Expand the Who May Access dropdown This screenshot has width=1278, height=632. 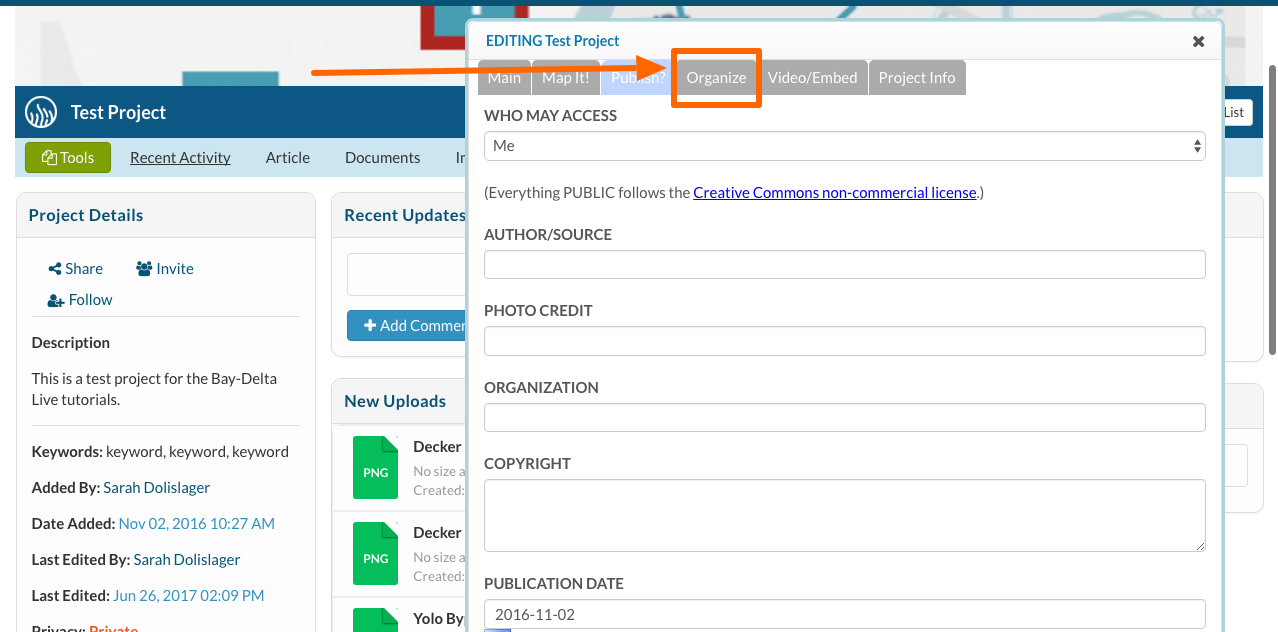point(844,146)
